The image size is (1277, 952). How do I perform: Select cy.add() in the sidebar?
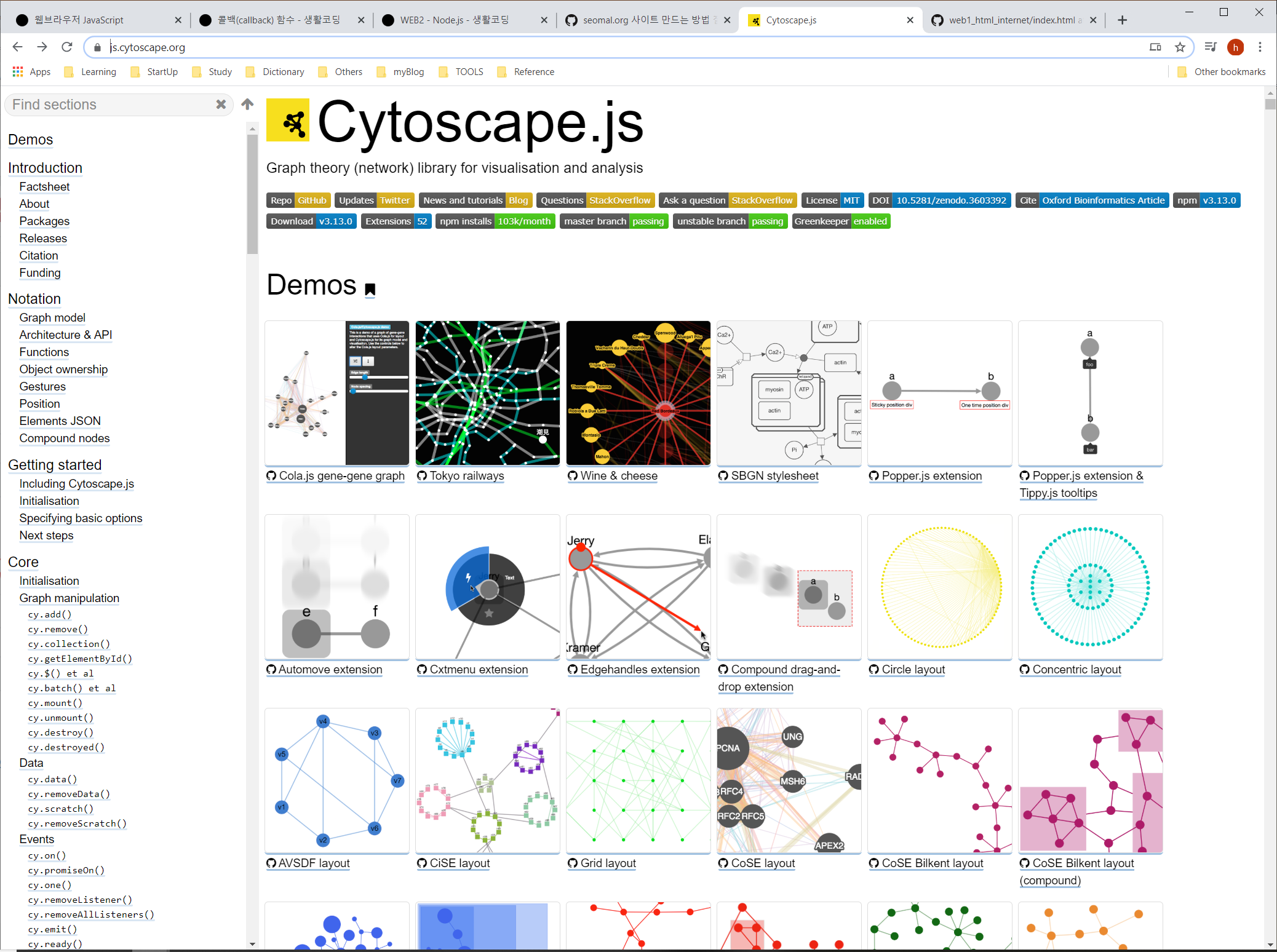pyautogui.click(x=50, y=614)
